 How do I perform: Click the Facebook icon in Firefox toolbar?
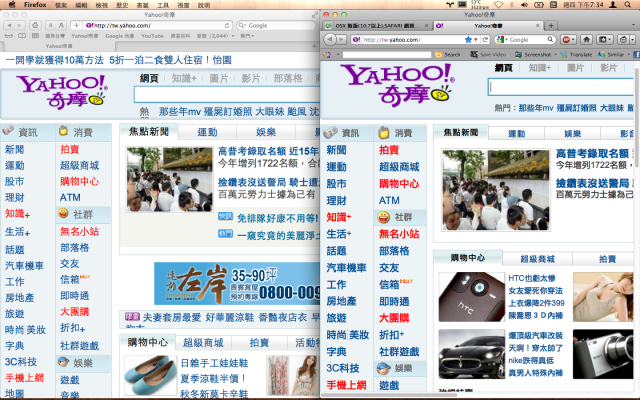(x=636, y=54)
